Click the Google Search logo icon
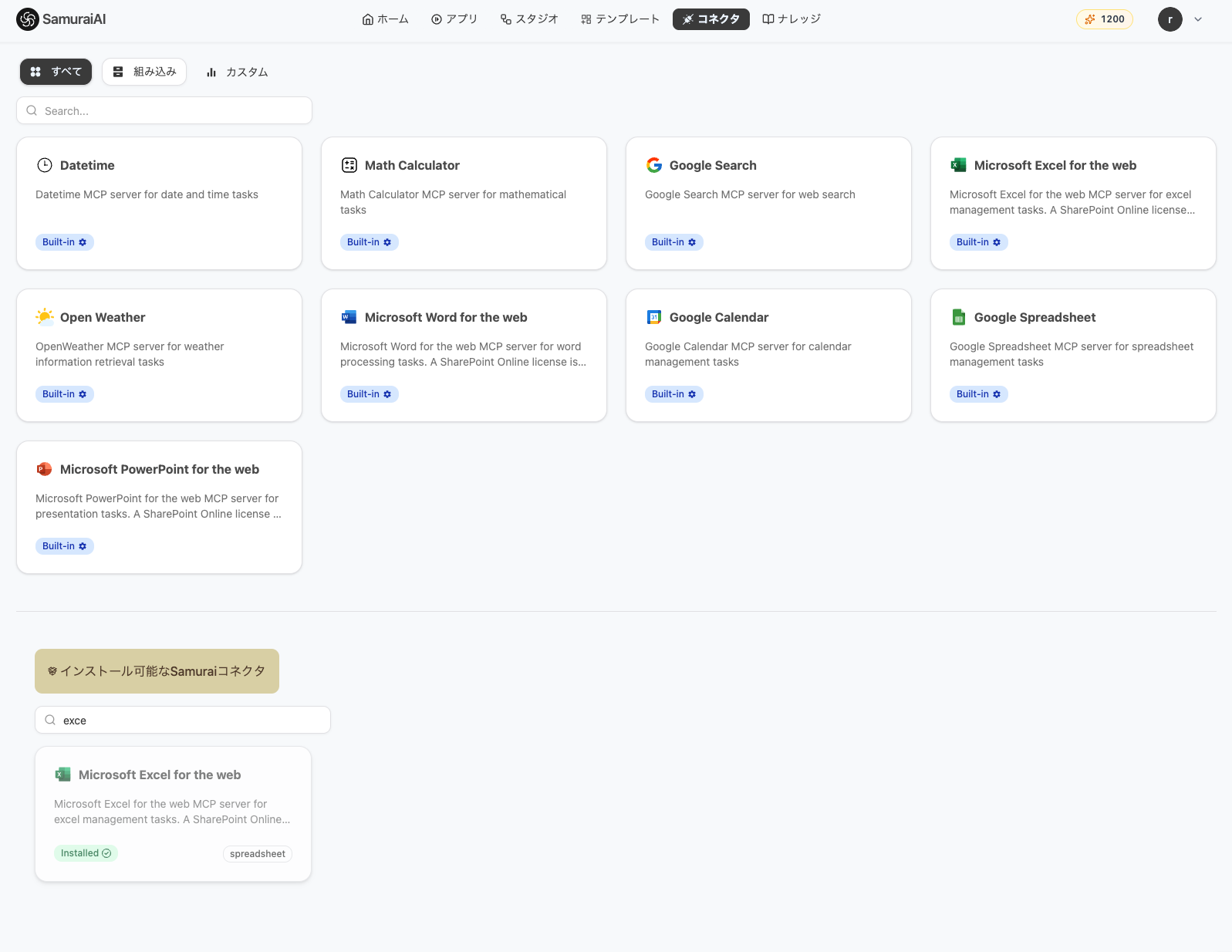The image size is (1232, 952). pyautogui.click(x=654, y=165)
